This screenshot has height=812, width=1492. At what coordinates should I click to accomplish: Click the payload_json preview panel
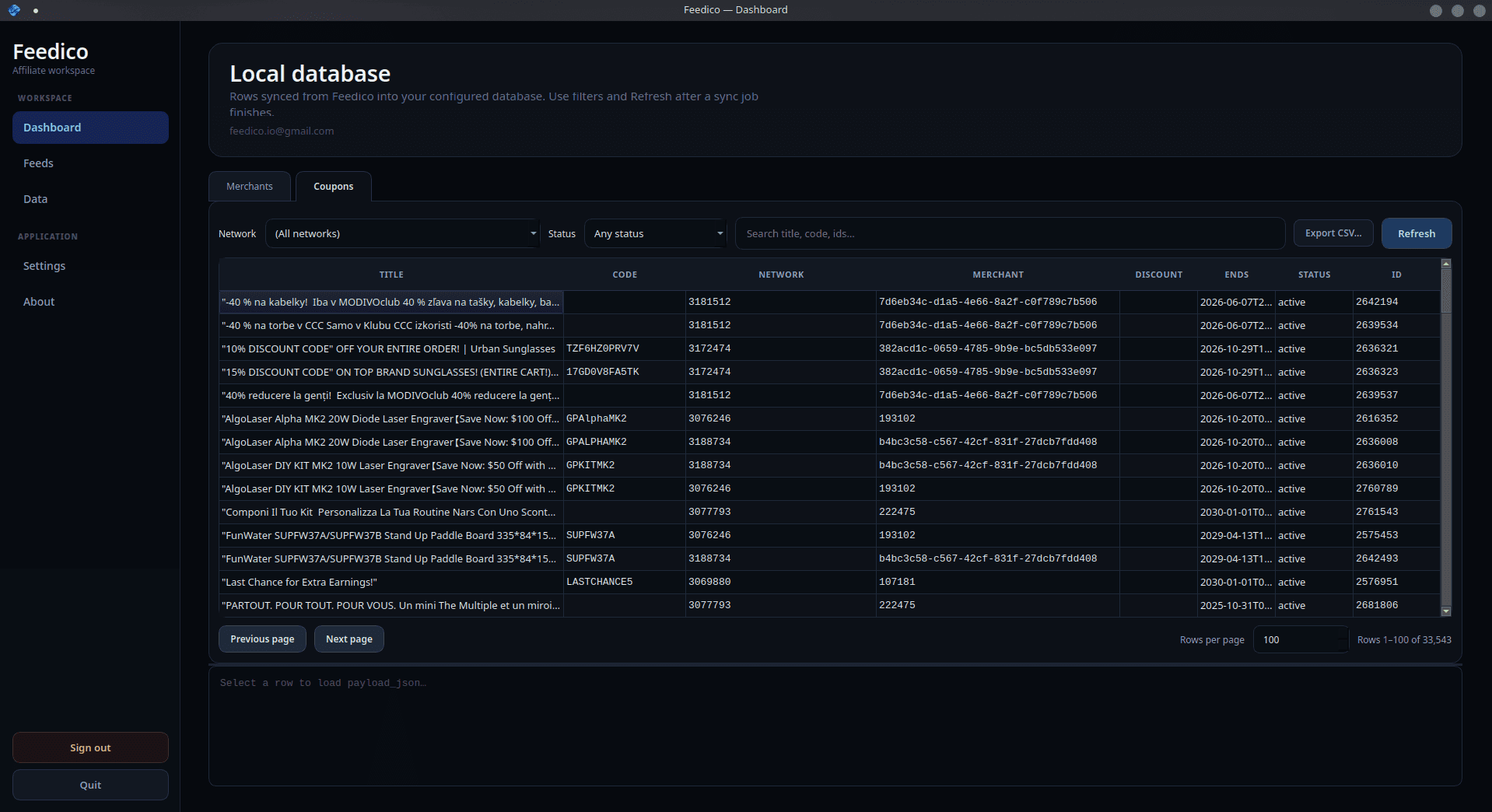coord(835,726)
